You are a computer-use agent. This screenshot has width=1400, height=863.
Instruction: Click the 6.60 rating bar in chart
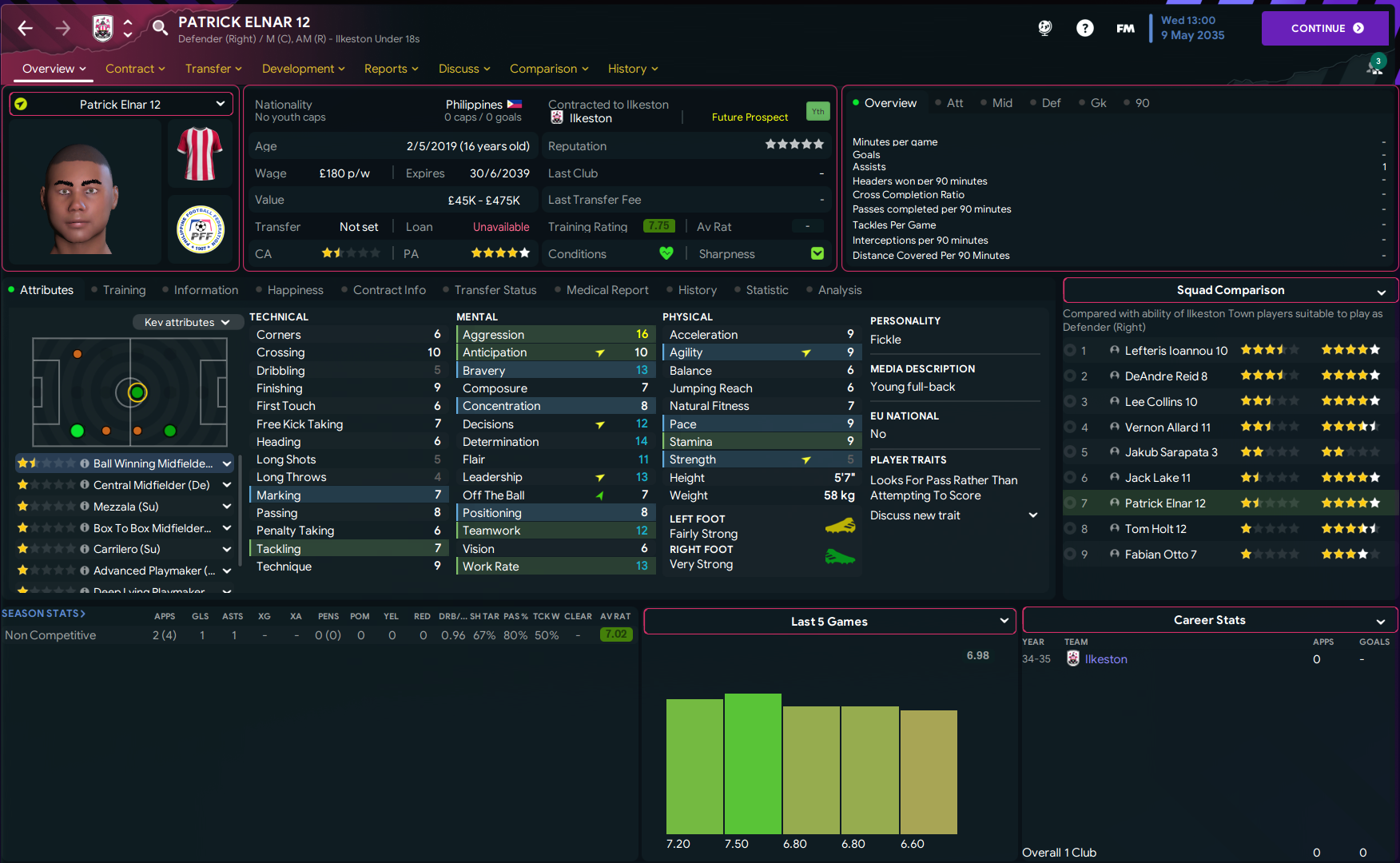[x=929, y=772]
